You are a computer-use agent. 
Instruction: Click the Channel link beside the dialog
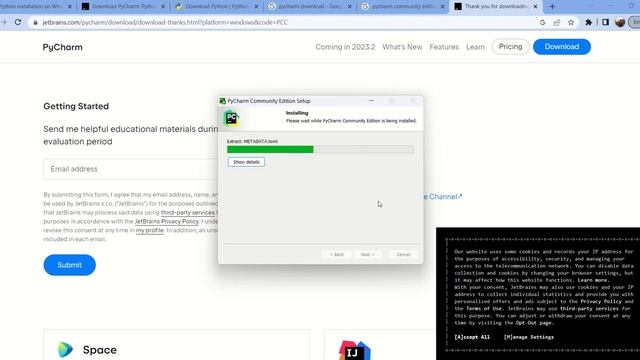click(443, 197)
